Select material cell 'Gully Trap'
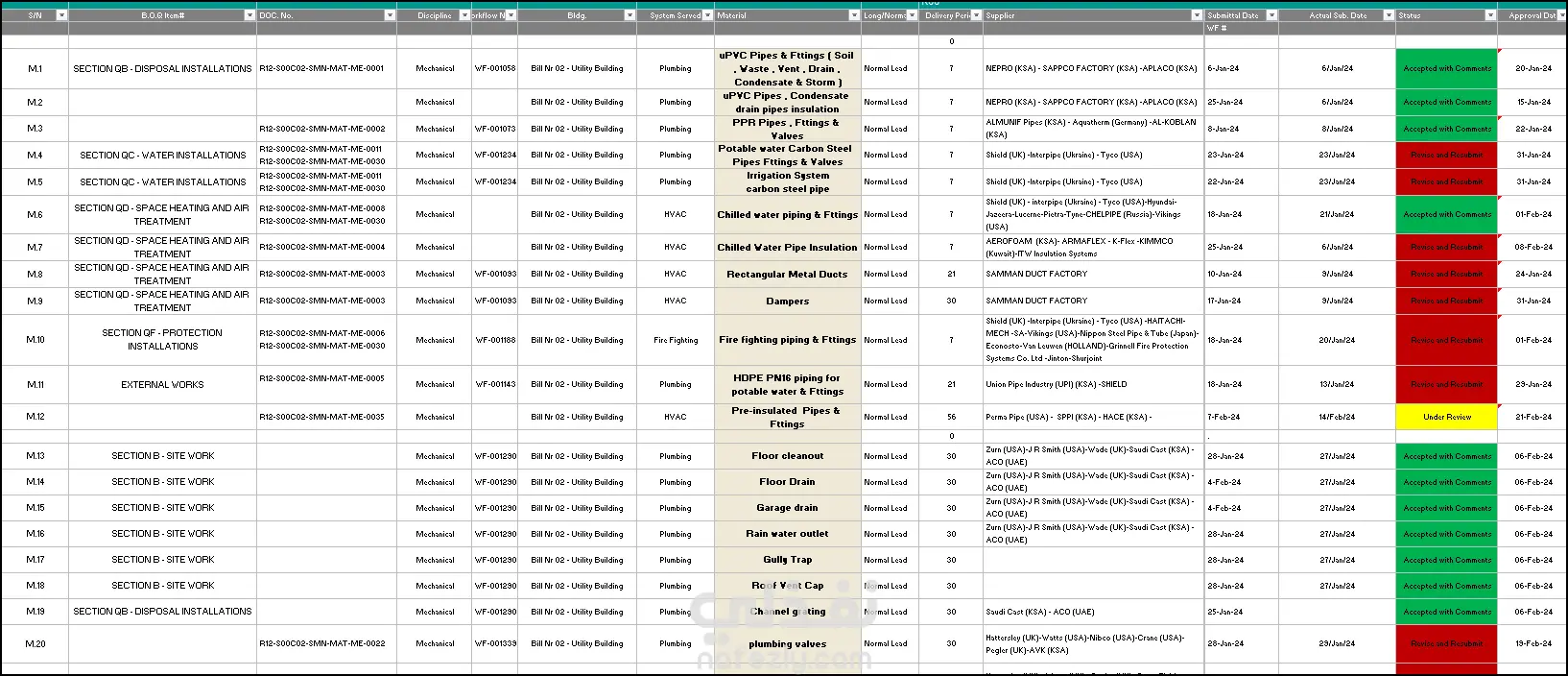The height and width of the screenshot is (676, 1568). (x=787, y=560)
